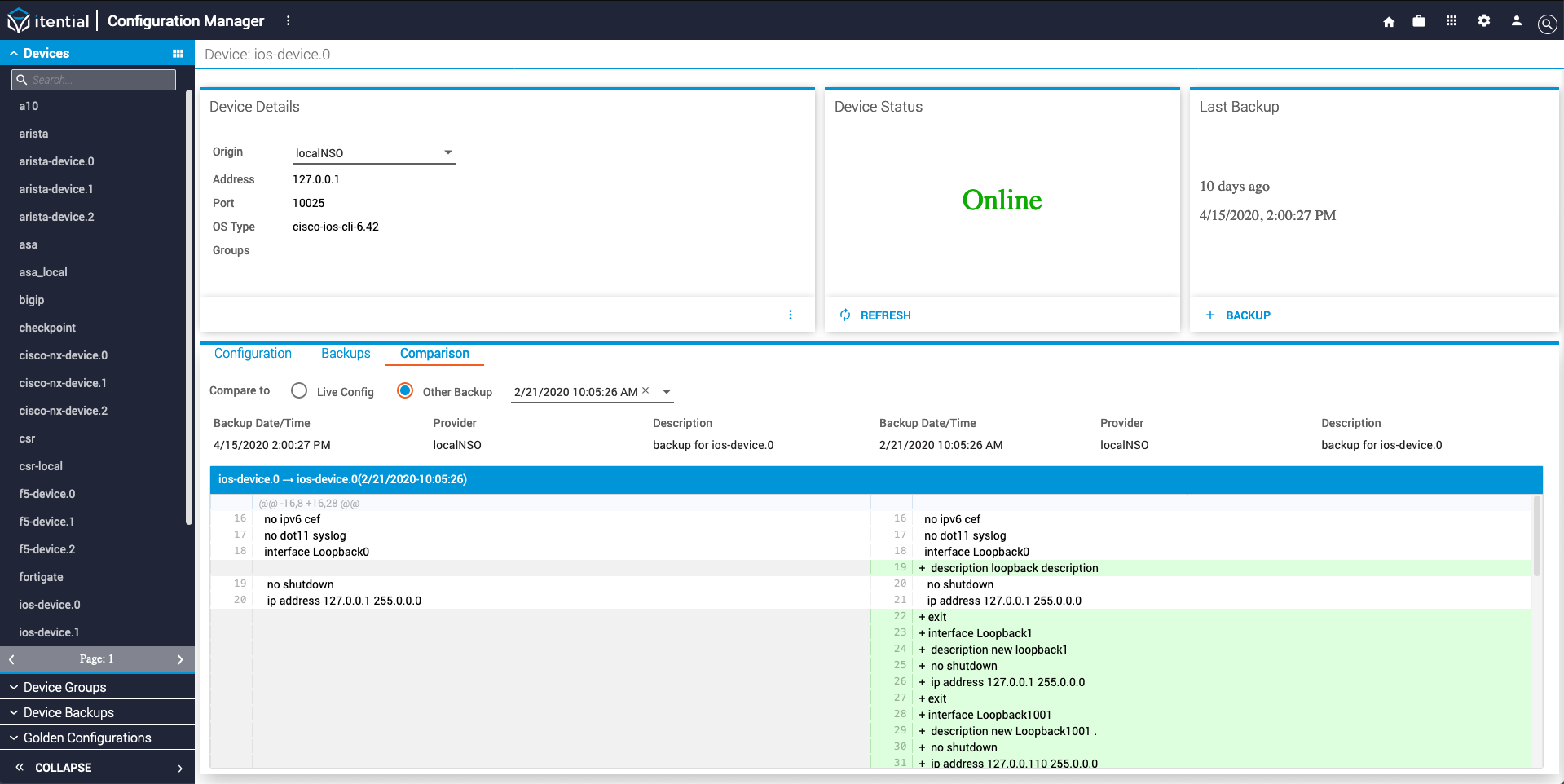Select the Other Backup radio button
The height and width of the screenshot is (784, 1564).
[x=405, y=391]
